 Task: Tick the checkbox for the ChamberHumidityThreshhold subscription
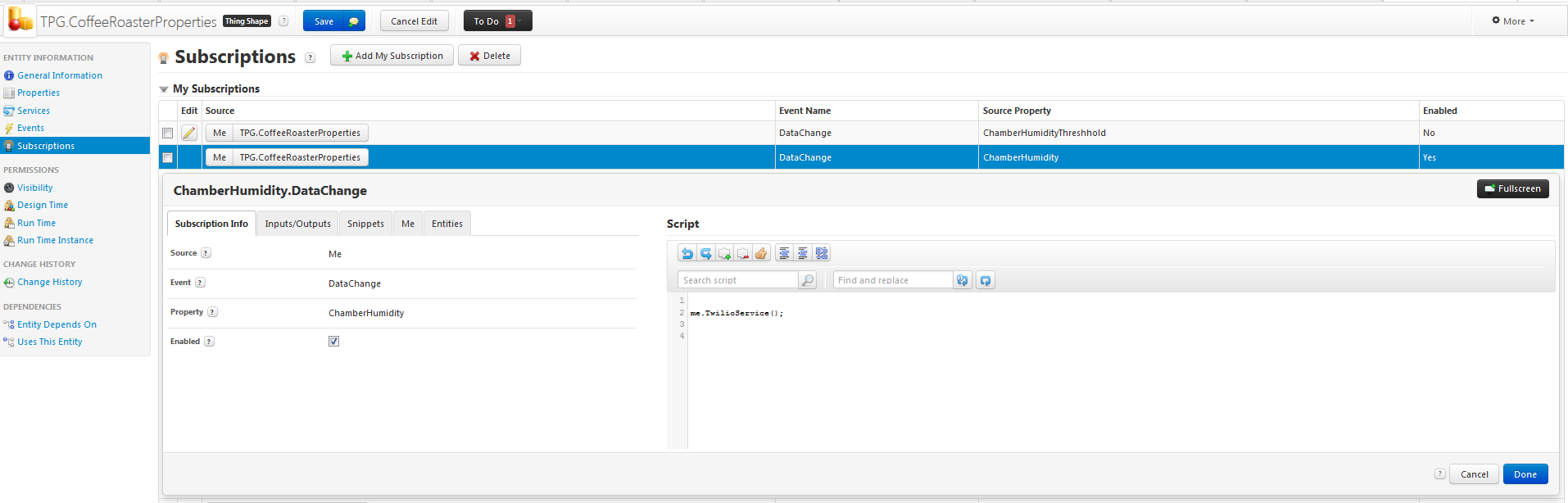[x=168, y=133]
